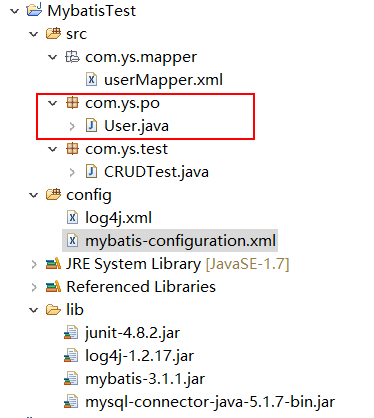Viewport: 374px width, 418px height.
Task: Collapse the MybatisTest project node
Action: 14,11
